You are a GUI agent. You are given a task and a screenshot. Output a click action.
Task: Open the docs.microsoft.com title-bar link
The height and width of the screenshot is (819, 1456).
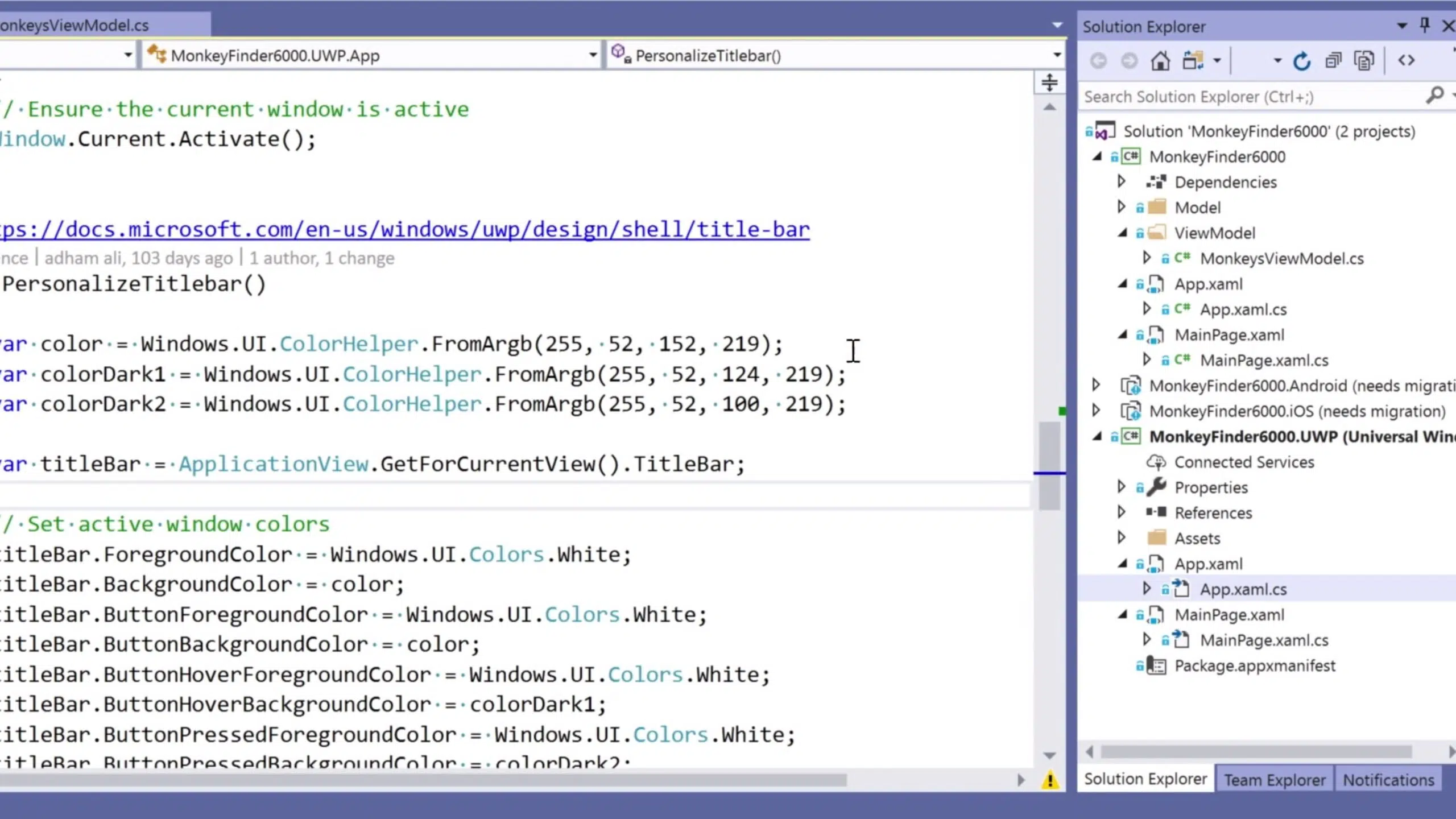(x=405, y=229)
